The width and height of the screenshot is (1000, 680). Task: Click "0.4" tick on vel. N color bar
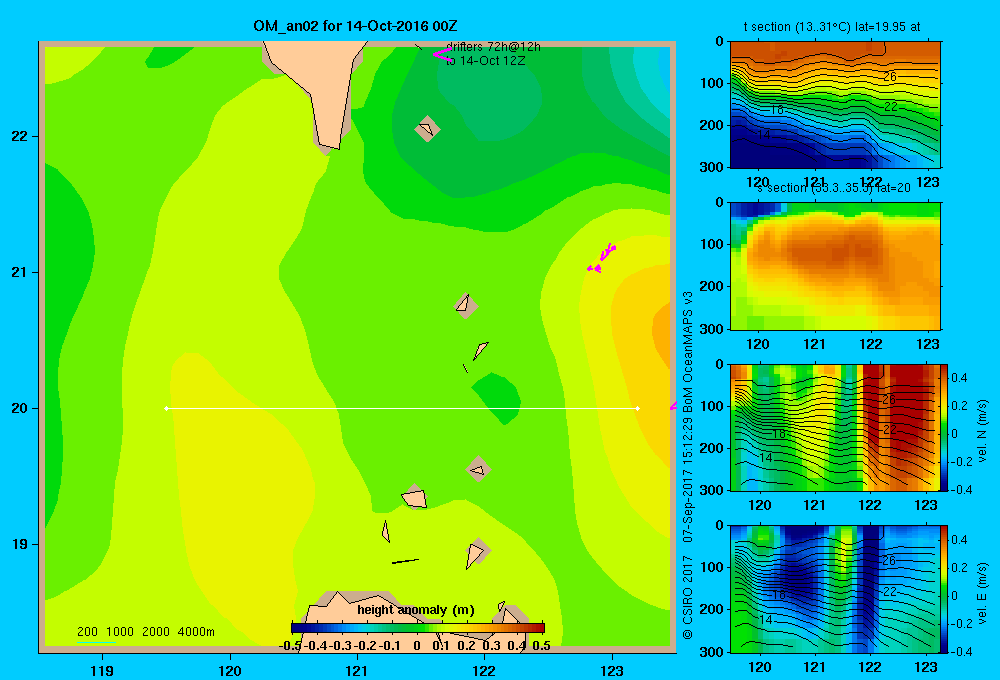[960, 378]
